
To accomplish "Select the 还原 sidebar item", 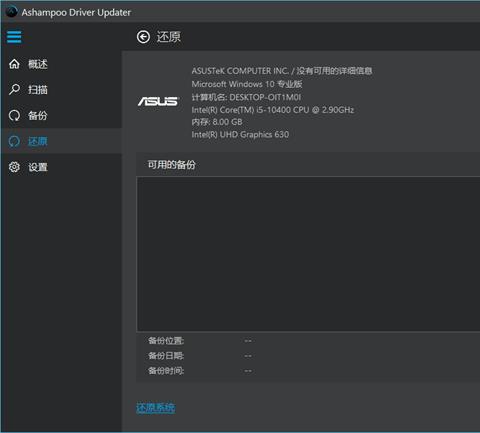I will click(61, 141).
